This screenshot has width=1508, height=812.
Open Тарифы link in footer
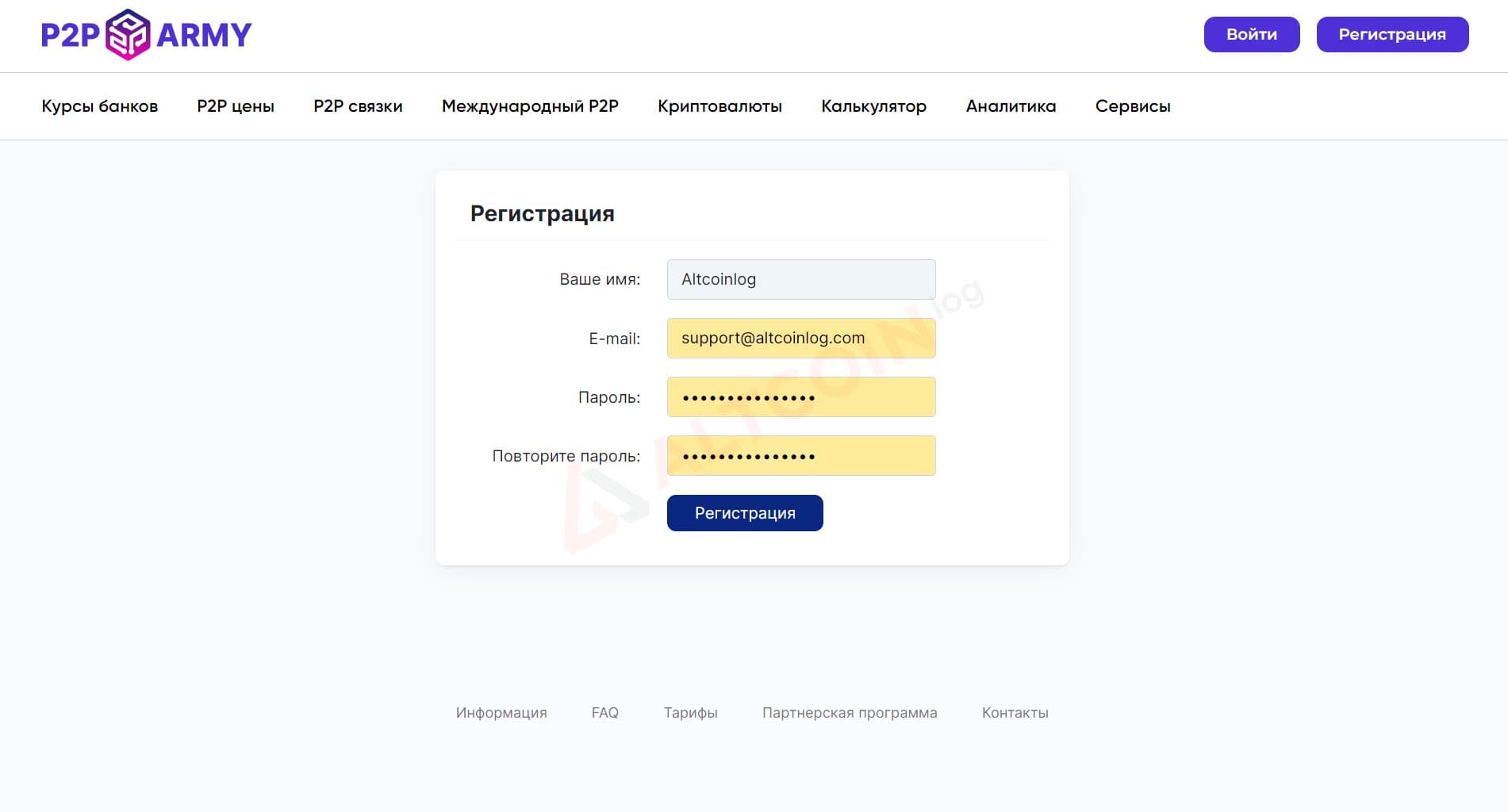(x=691, y=713)
